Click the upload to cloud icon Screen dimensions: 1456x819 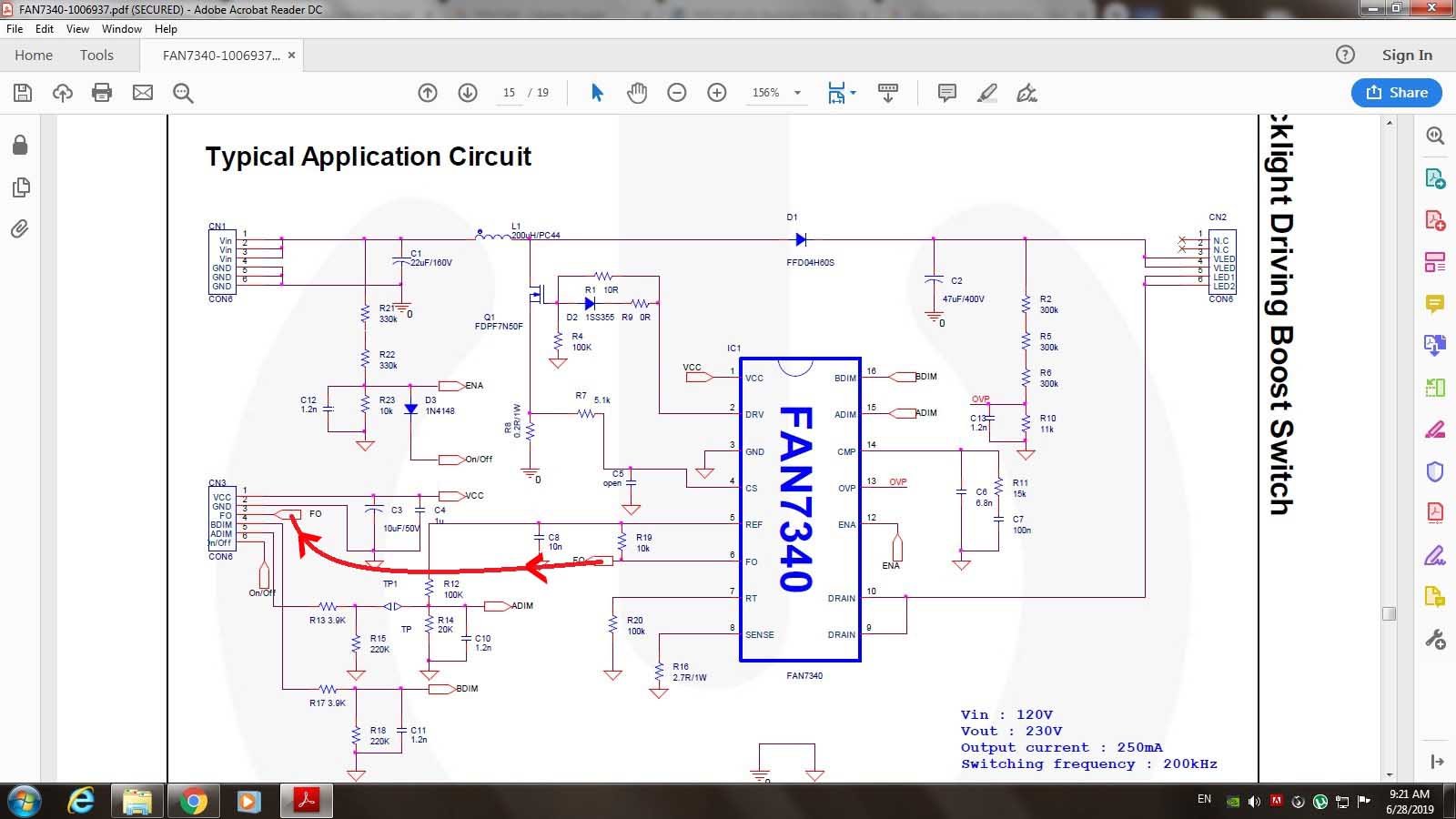pos(63,93)
